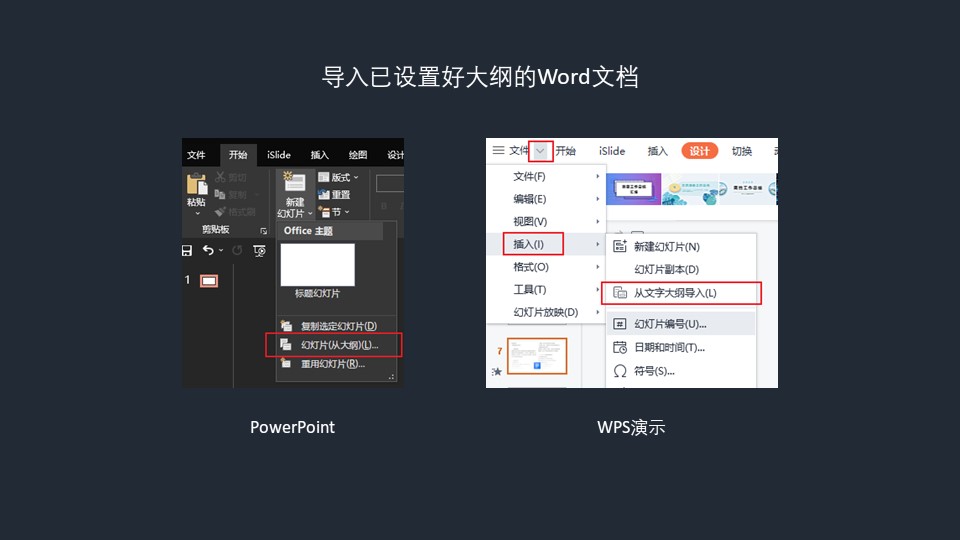
Task: Choose the purple design template thumbnail in WPS
Action: tap(634, 189)
